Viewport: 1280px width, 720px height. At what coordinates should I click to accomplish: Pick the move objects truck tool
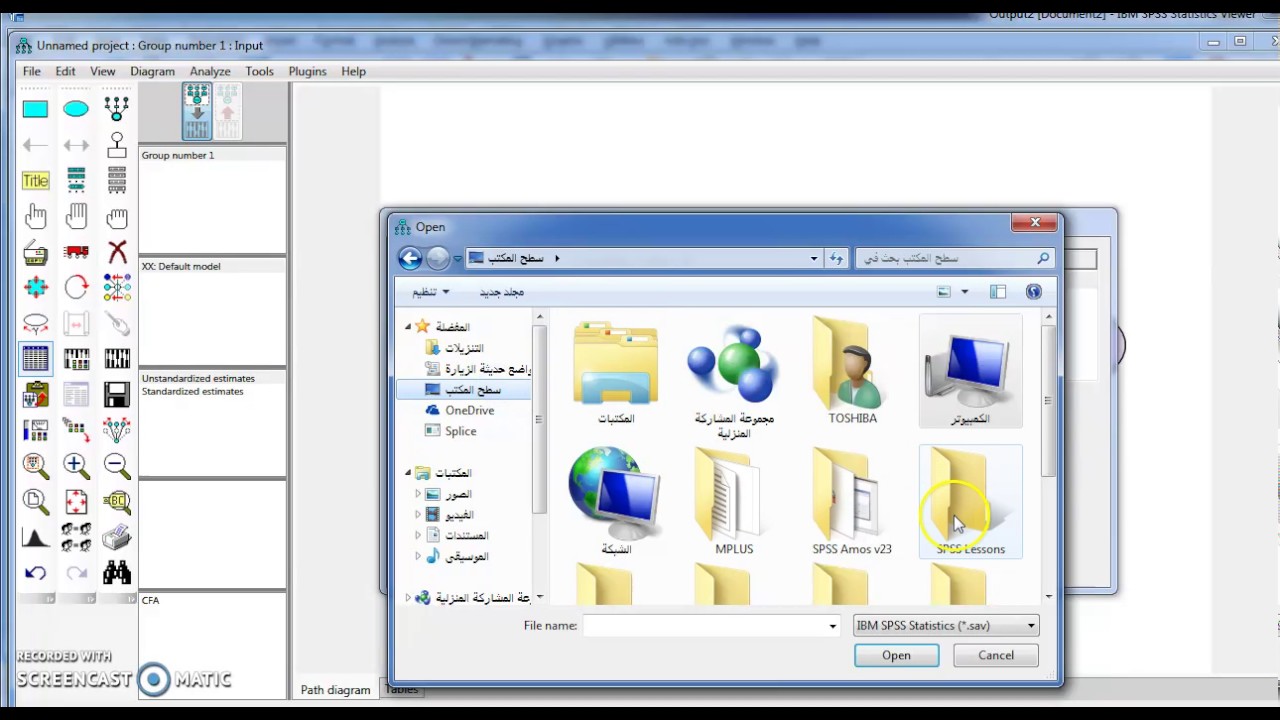coord(76,252)
